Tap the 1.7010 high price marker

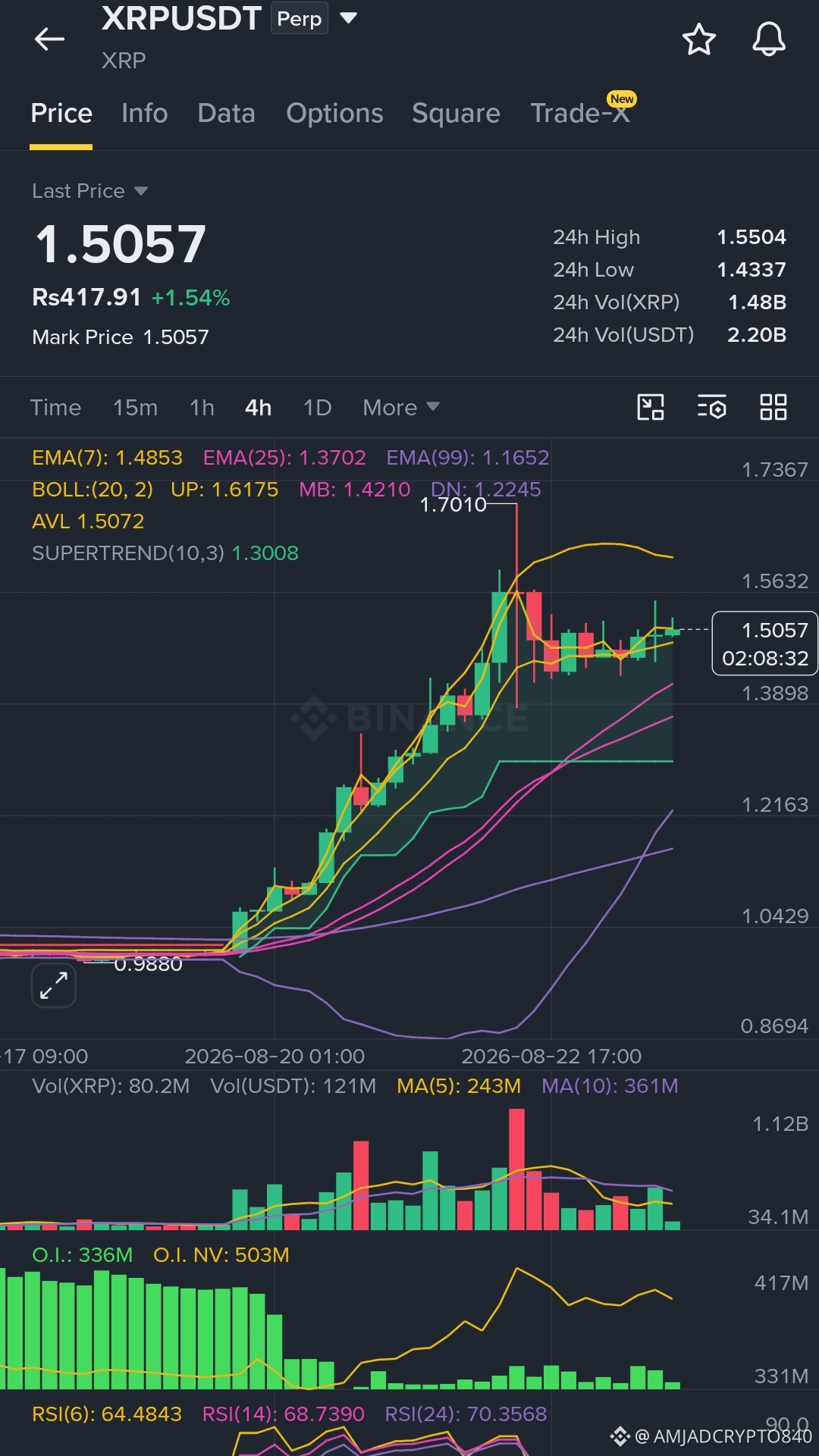click(453, 505)
